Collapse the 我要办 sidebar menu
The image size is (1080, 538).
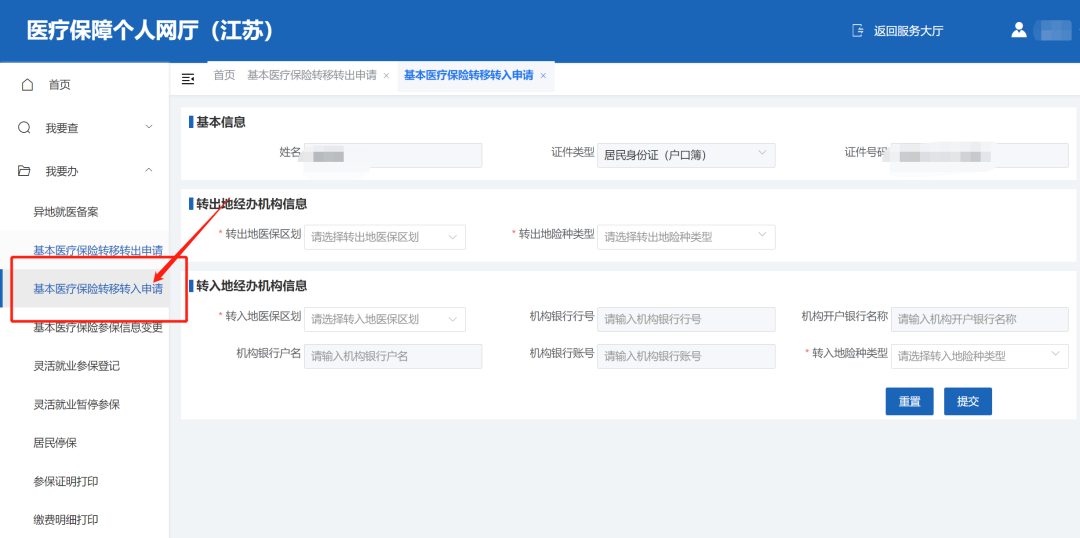coord(149,171)
